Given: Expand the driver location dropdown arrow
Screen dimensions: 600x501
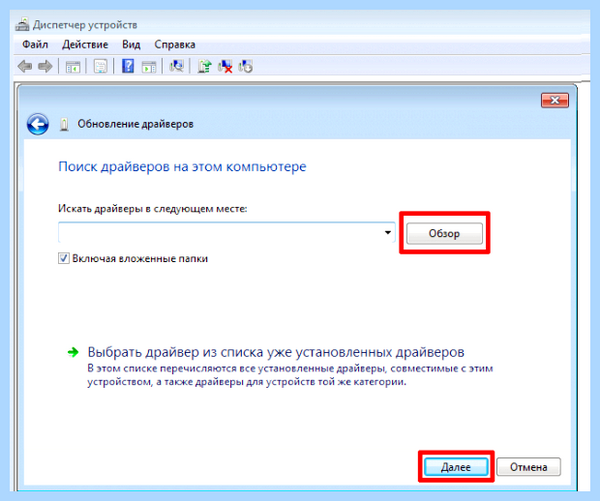Looking at the screenshot, I should point(388,233).
